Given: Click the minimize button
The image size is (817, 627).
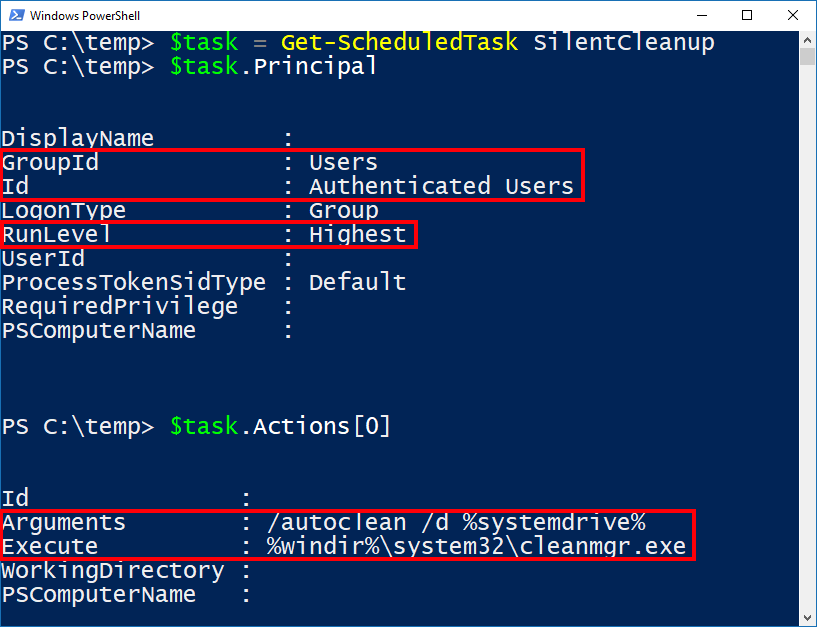Looking at the screenshot, I should point(704,15).
